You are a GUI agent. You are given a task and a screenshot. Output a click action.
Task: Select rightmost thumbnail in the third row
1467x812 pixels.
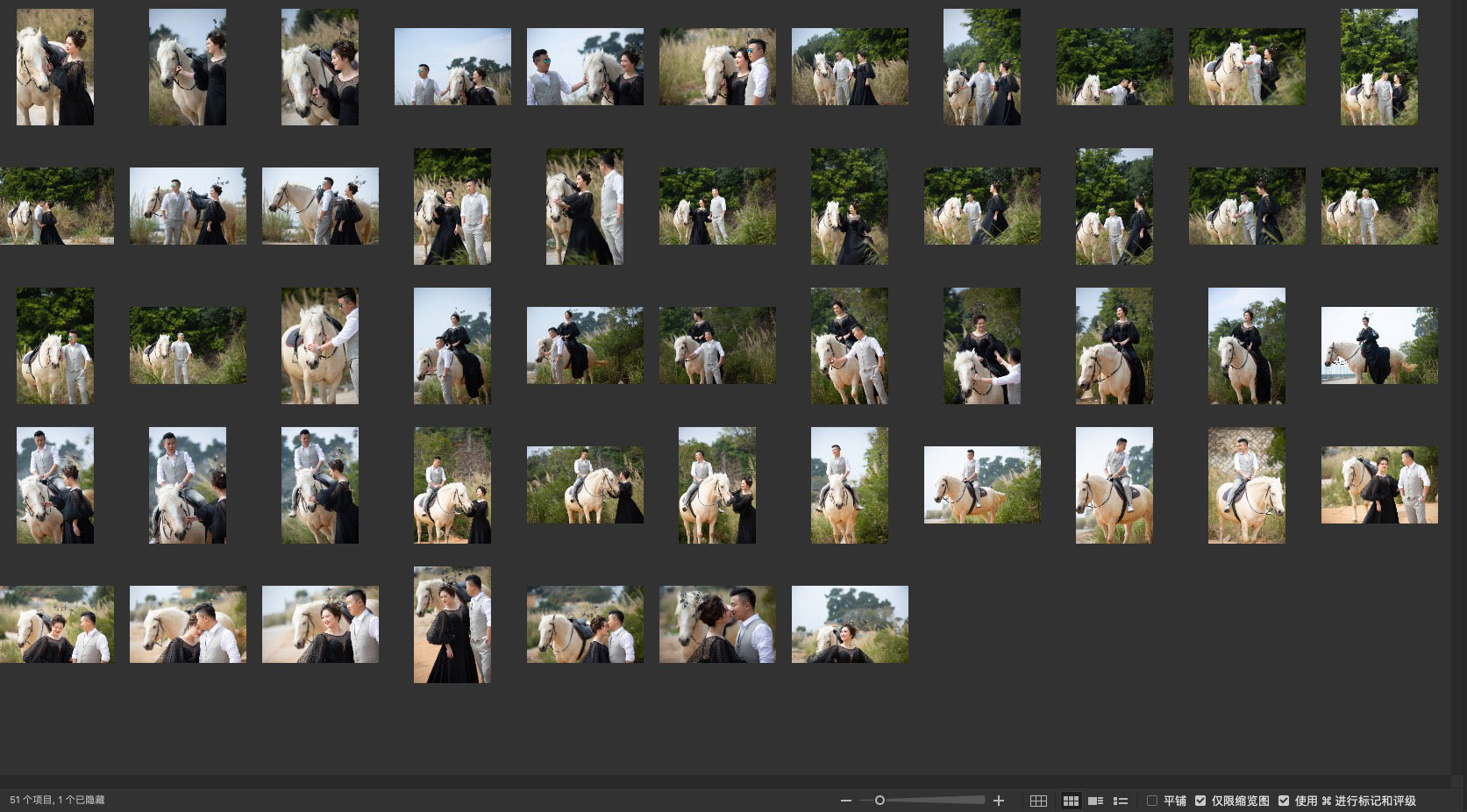point(1379,345)
